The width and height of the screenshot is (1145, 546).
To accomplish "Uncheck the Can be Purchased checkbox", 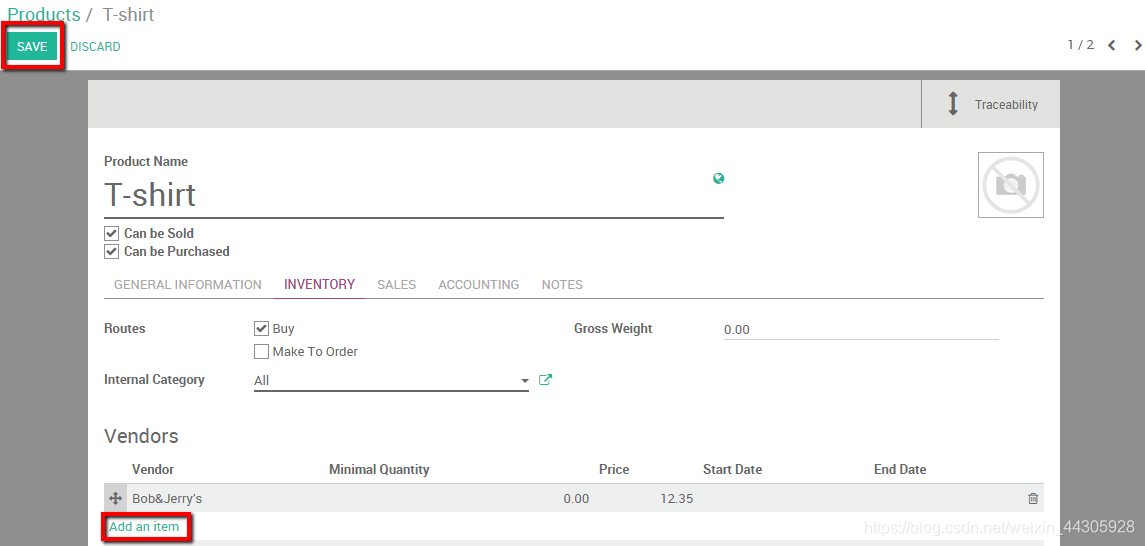I will pos(111,252).
